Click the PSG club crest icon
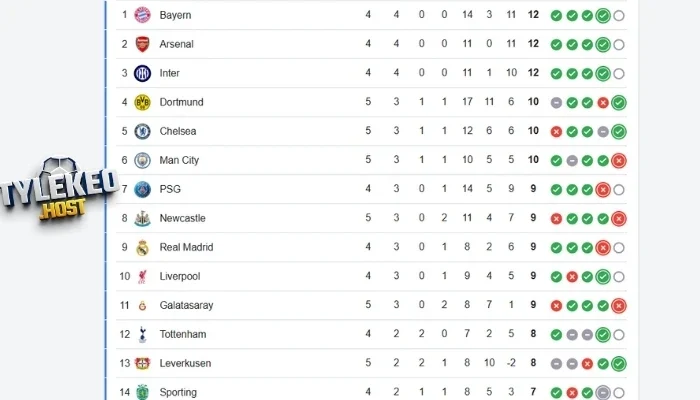This screenshot has width=700, height=400. point(142,189)
